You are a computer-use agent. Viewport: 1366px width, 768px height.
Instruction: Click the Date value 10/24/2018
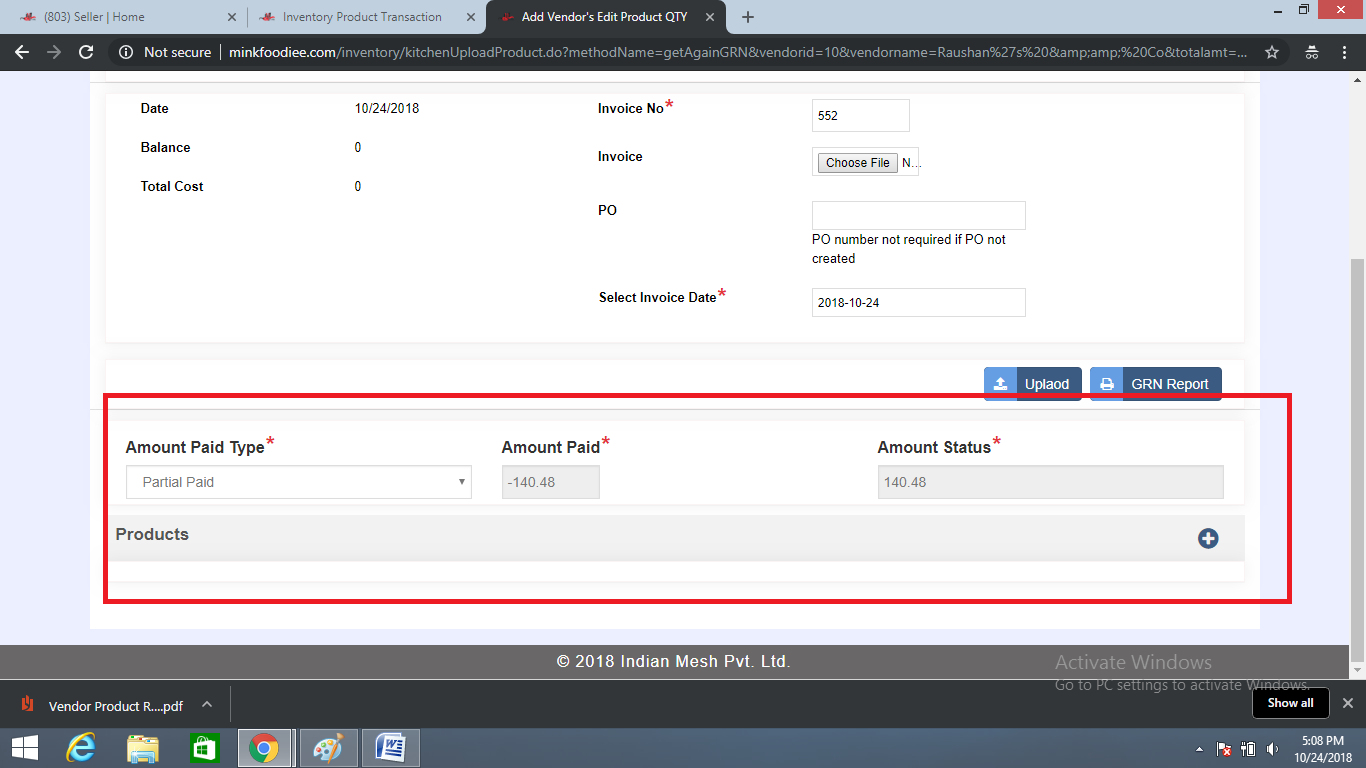[387, 108]
